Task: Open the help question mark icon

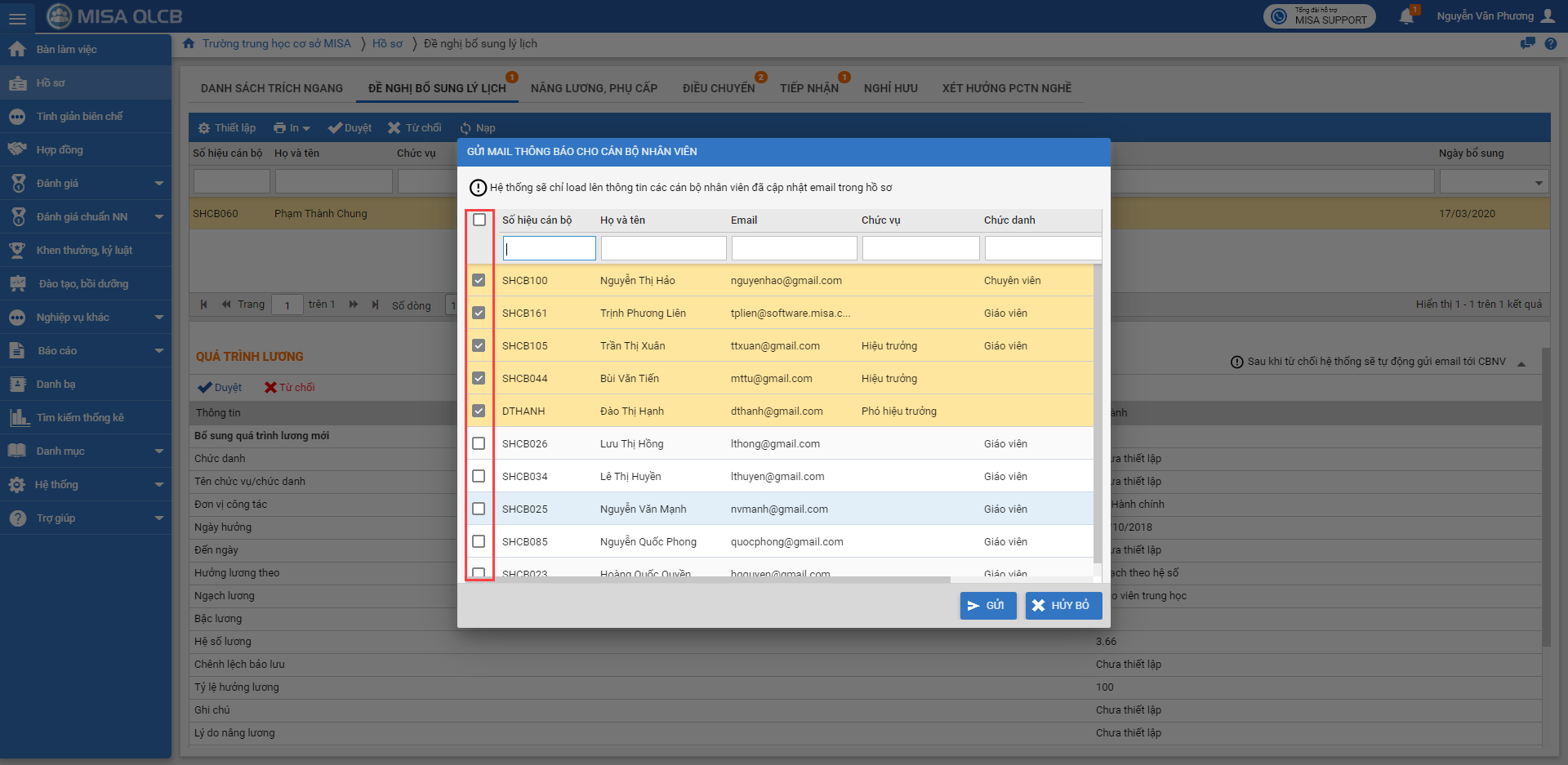Action: click(1551, 44)
